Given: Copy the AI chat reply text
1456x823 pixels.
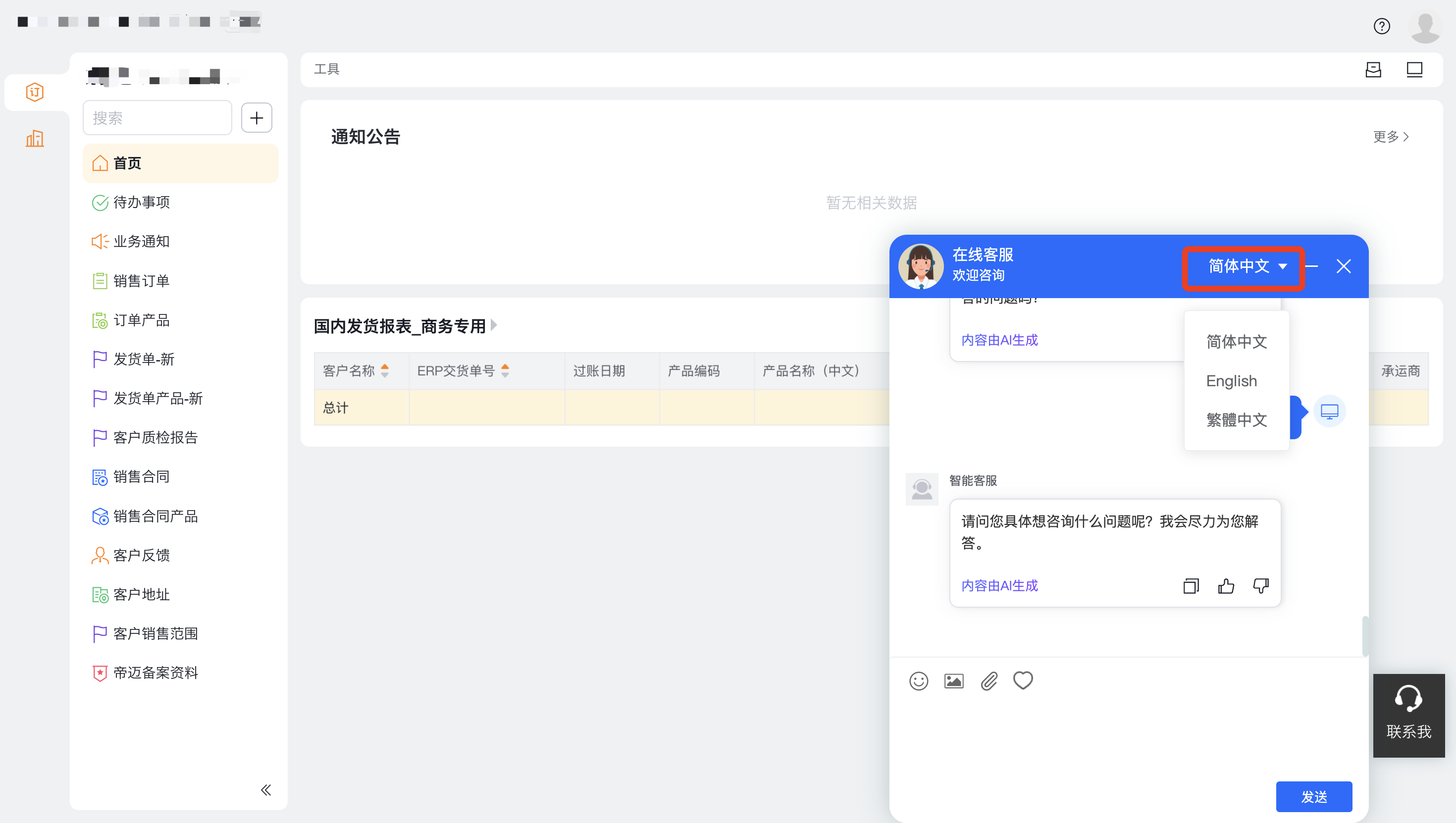Looking at the screenshot, I should [x=1191, y=586].
